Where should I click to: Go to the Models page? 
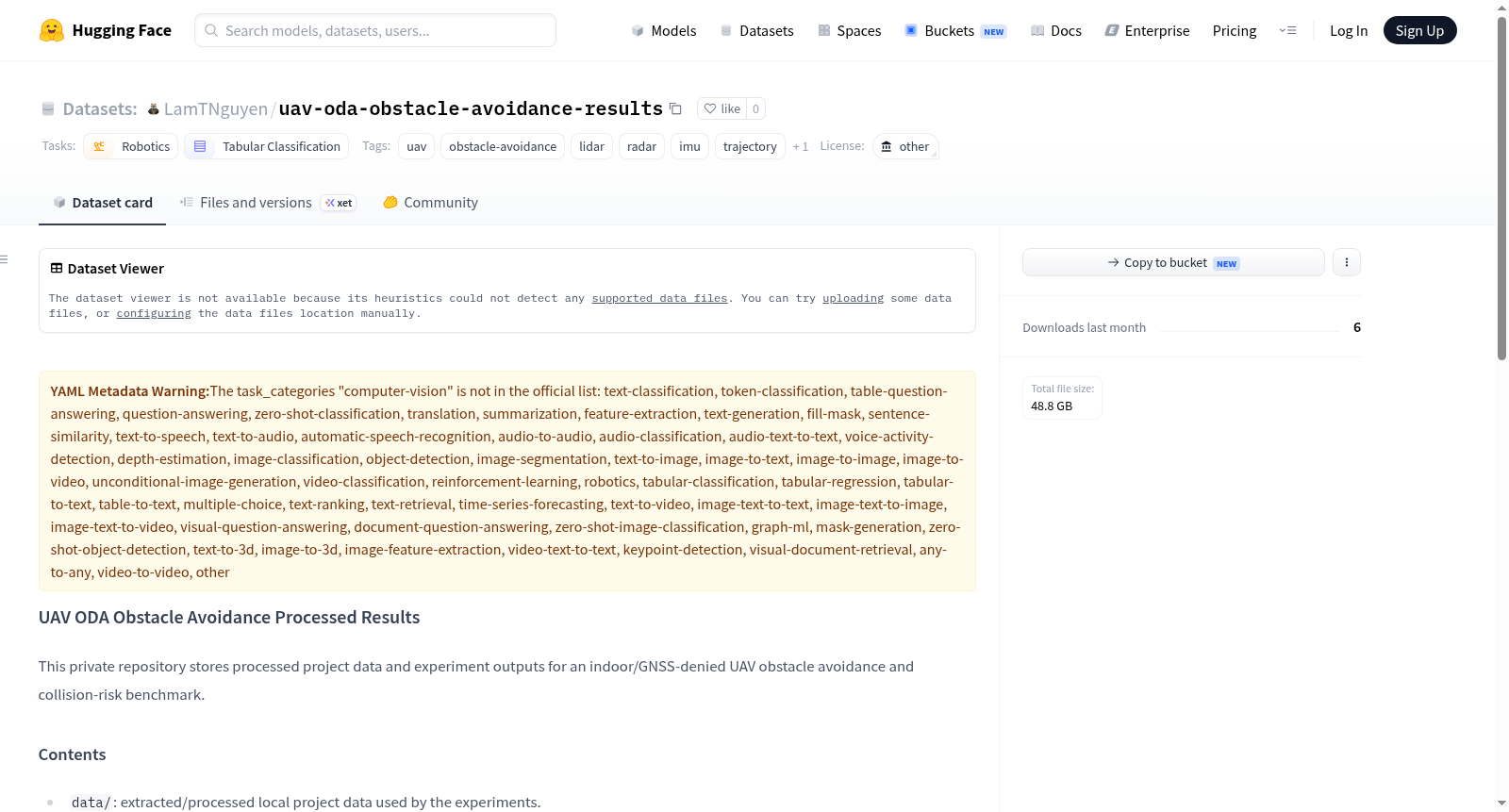[664, 30]
